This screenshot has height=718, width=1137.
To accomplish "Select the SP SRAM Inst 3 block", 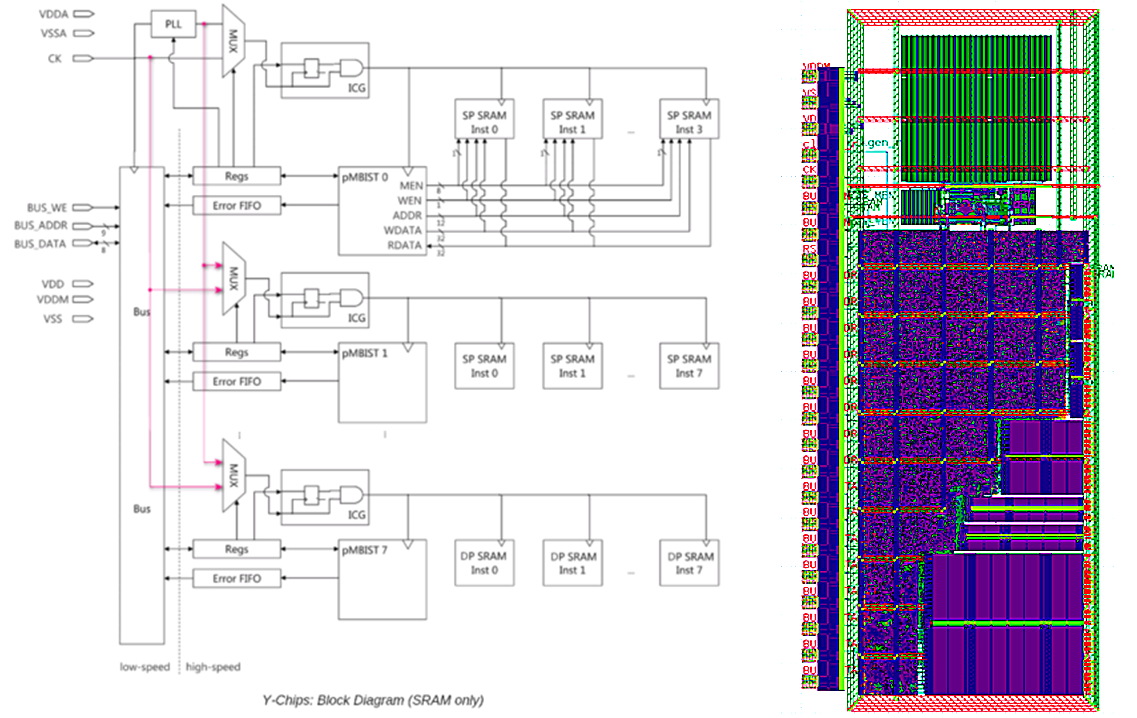I will coord(689,119).
